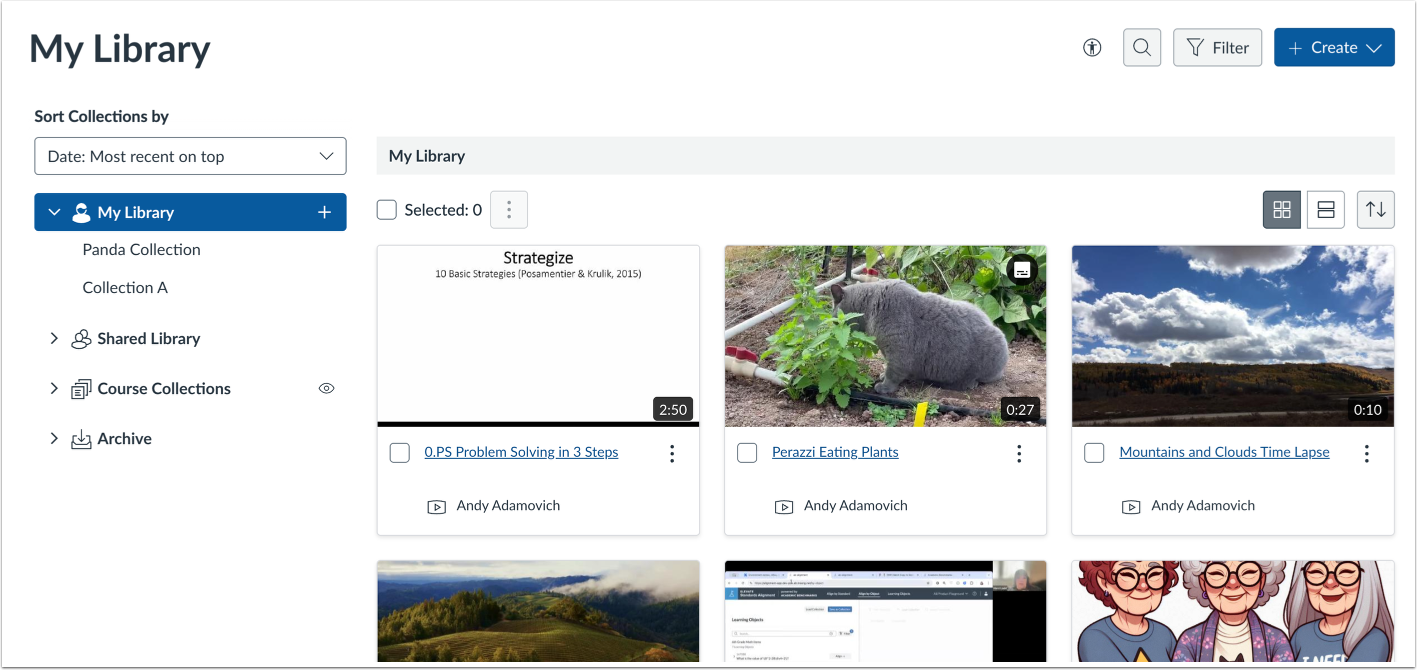Screen dimensions: 1417x670
Task: Open Mountains and Clouds Time Lapse link
Action: [x=1224, y=452]
